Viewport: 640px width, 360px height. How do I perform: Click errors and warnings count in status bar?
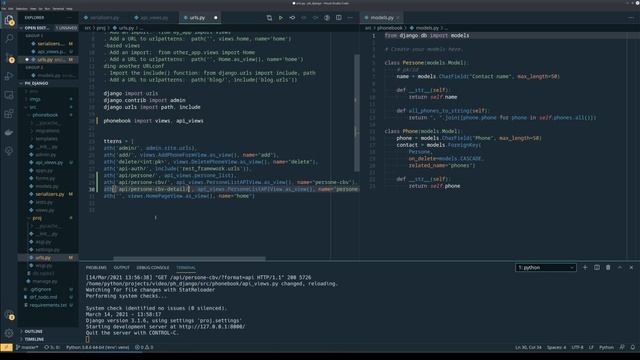(x=144, y=347)
